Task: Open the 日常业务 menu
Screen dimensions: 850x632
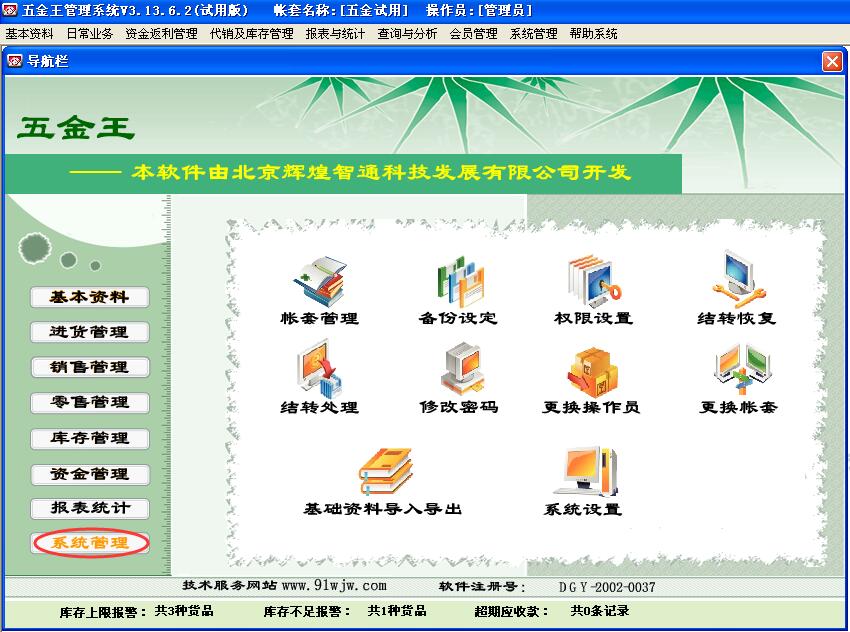Action: coord(89,34)
